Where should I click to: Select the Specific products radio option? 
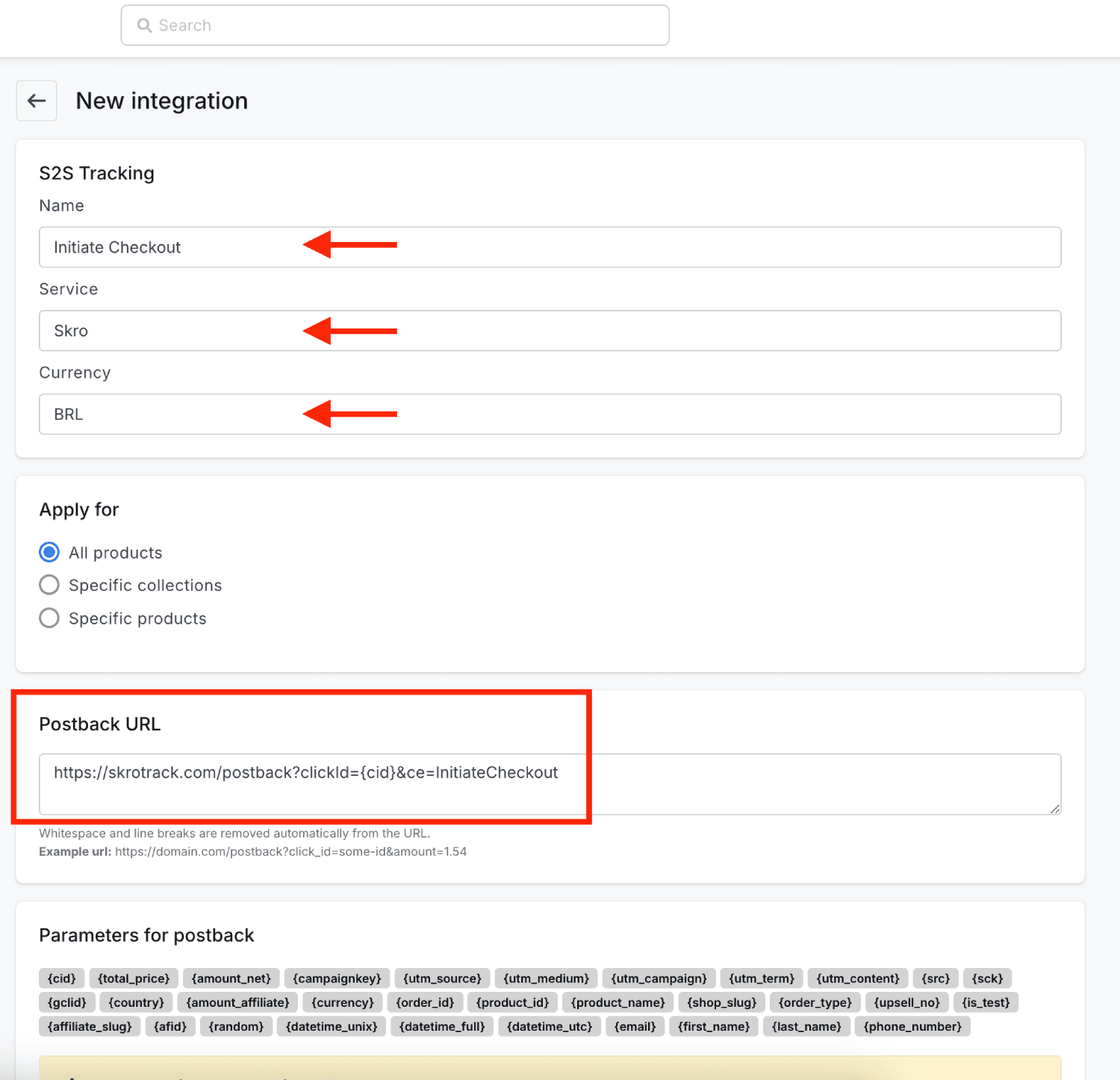tap(49, 618)
